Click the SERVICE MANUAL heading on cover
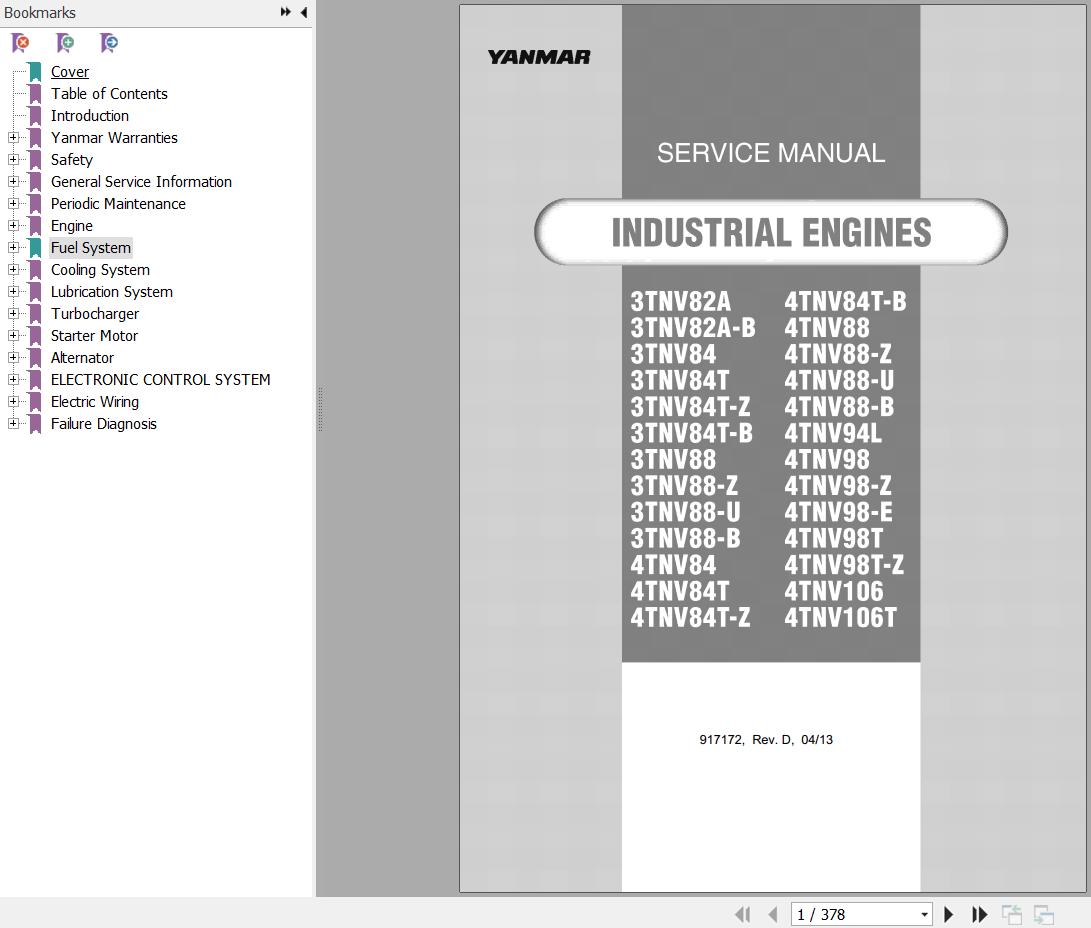1091x928 pixels. click(771, 153)
